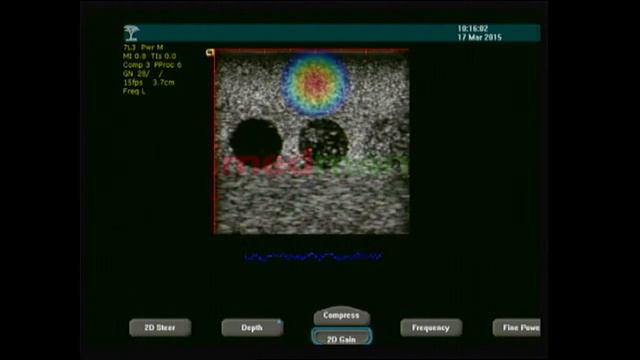
Task: Select the highlighted 2D Gain control
Action: 342,337
